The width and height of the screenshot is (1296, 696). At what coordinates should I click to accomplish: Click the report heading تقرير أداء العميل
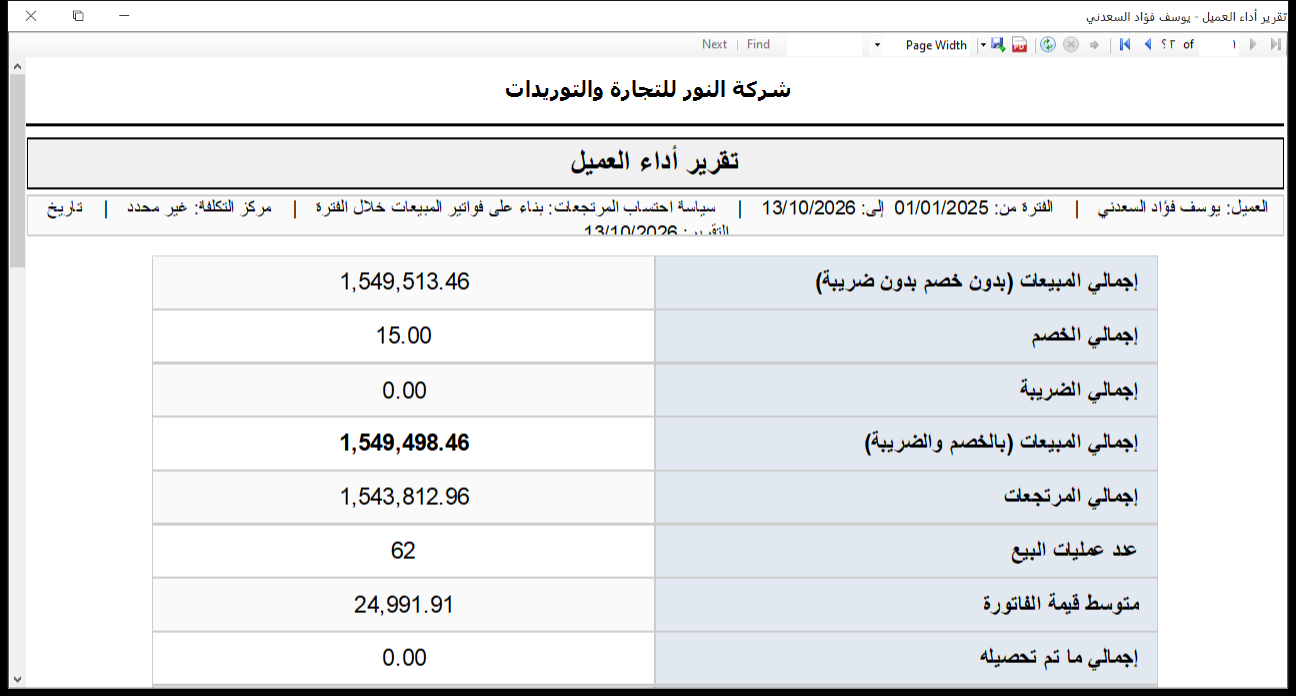pyautogui.click(x=655, y=162)
